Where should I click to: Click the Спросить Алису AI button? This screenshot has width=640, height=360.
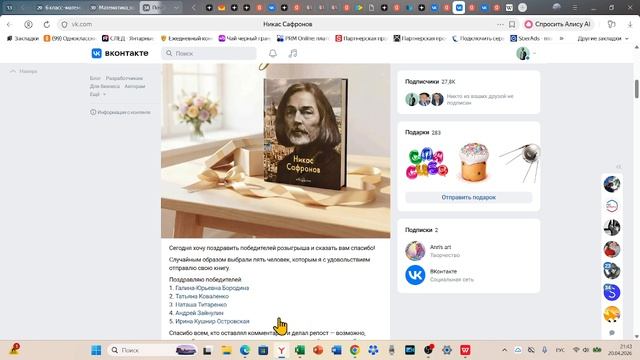[558, 24]
